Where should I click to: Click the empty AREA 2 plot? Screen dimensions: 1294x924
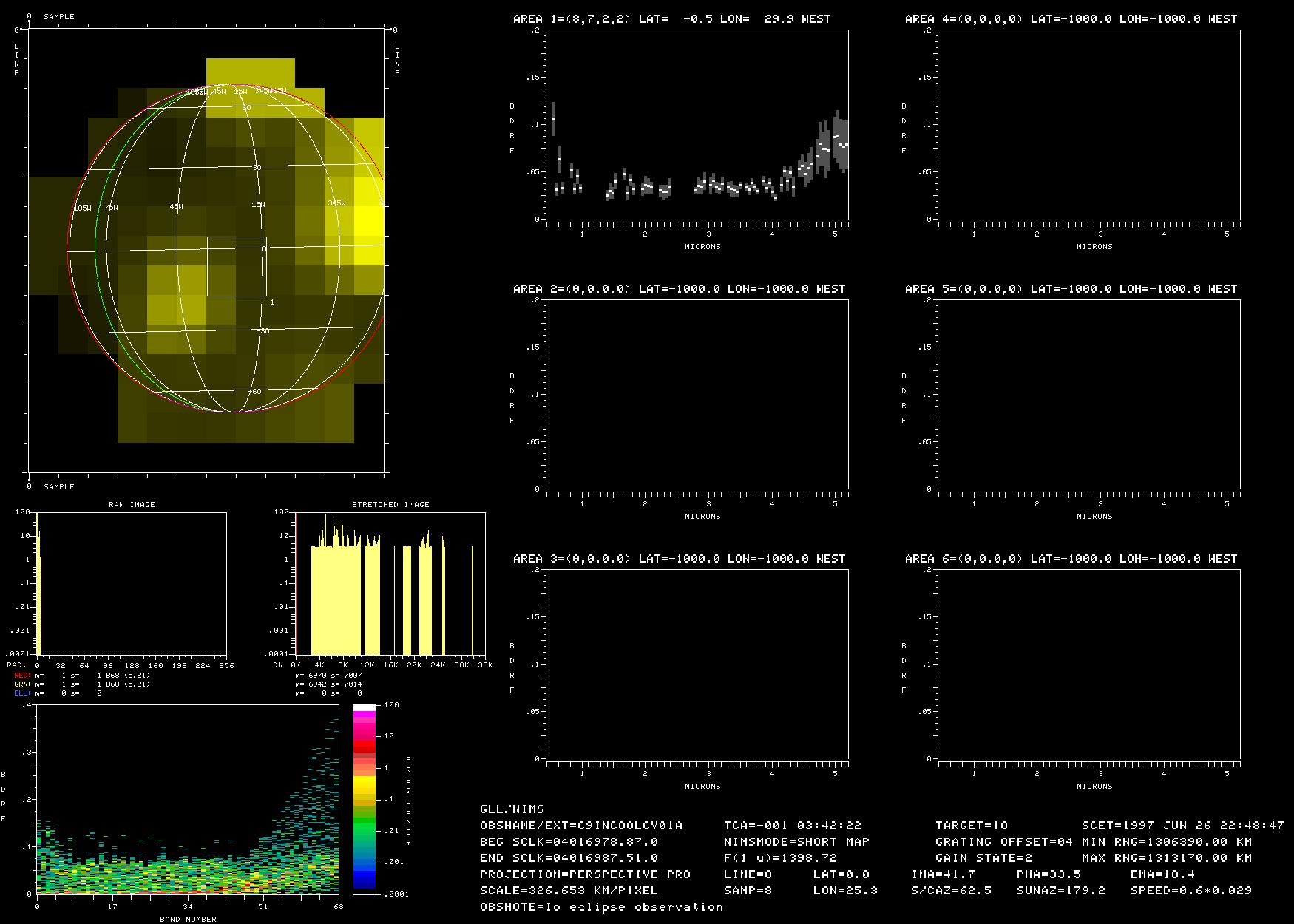click(x=697, y=395)
